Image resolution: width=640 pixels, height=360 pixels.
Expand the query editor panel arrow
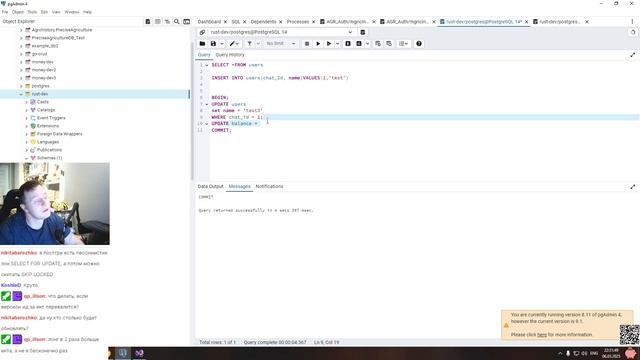(x=633, y=55)
